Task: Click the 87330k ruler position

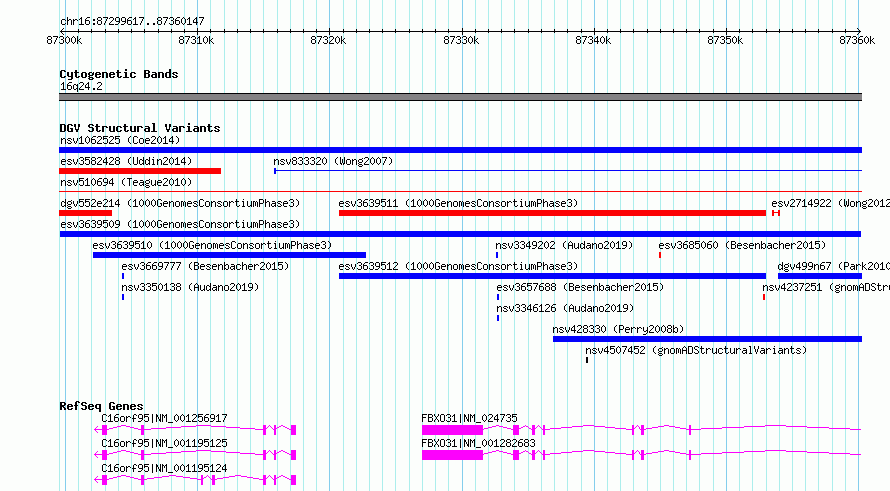Action: tap(461, 40)
